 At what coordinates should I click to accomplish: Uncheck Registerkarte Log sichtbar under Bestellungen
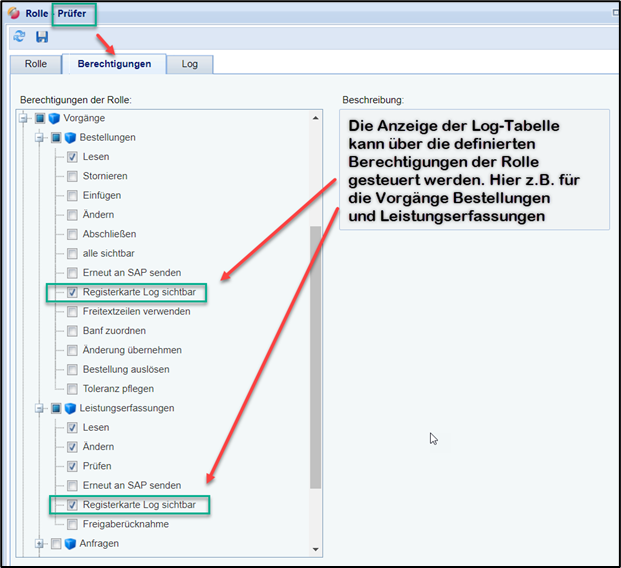pyautogui.click(x=73, y=292)
